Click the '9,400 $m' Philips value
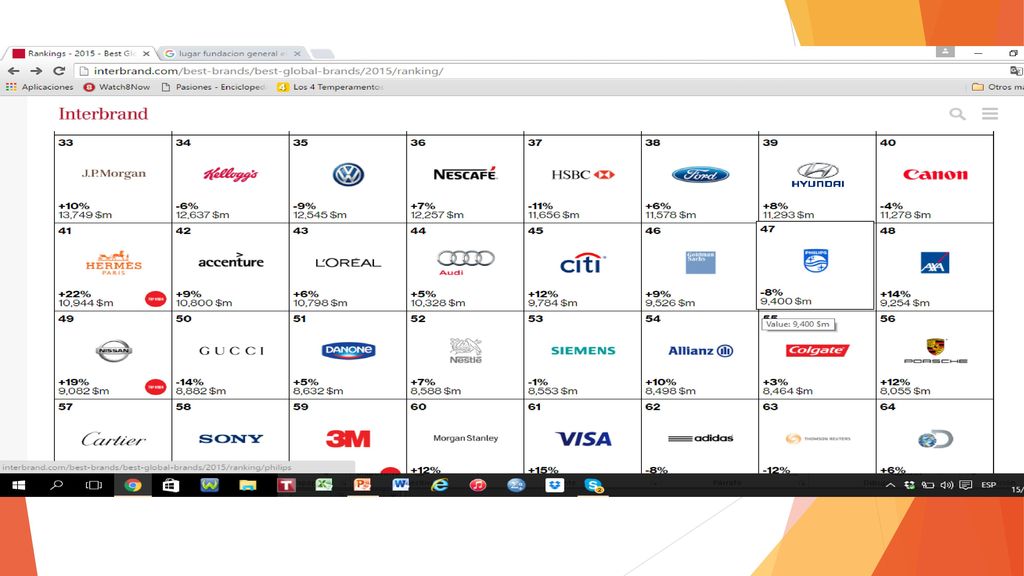Viewport: 1024px width, 576px height. click(786, 301)
